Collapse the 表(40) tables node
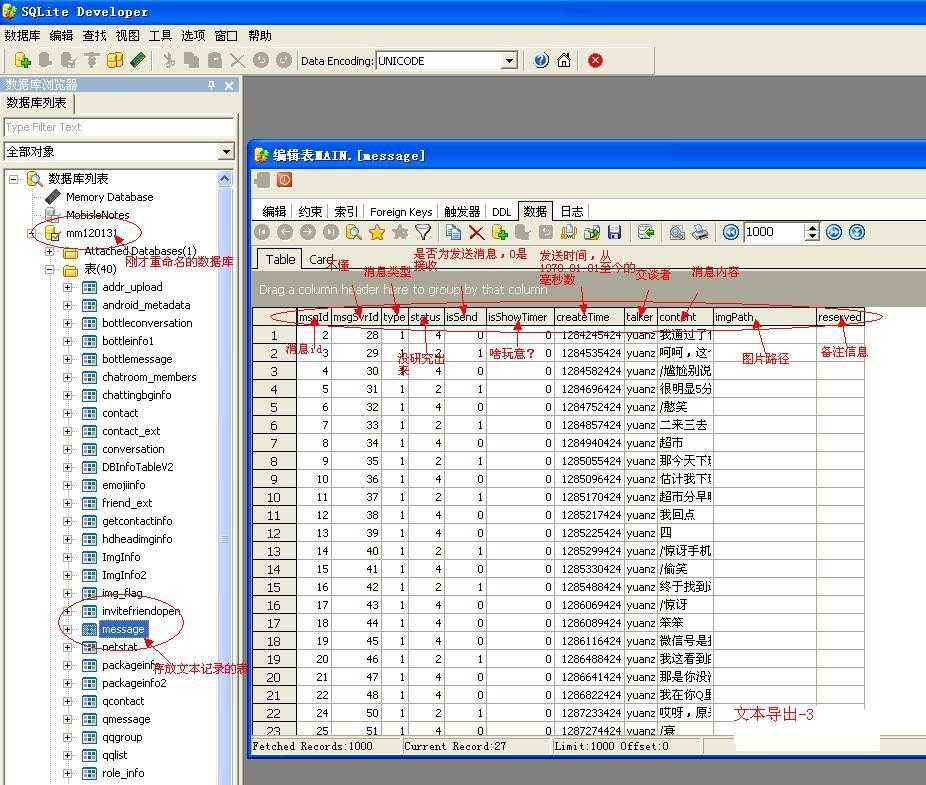The image size is (926, 785). pyautogui.click(x=50, y=269)
